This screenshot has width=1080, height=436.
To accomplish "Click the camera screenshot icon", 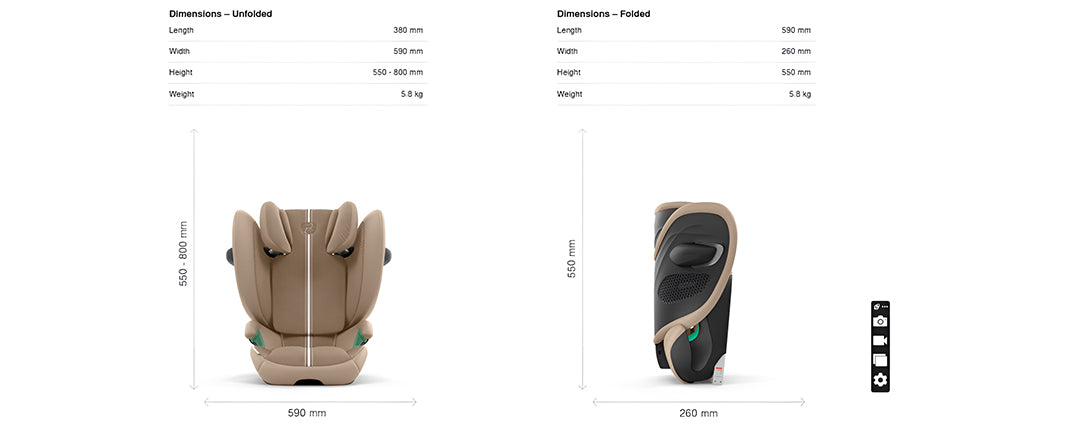I will click(x=880, y=321).
